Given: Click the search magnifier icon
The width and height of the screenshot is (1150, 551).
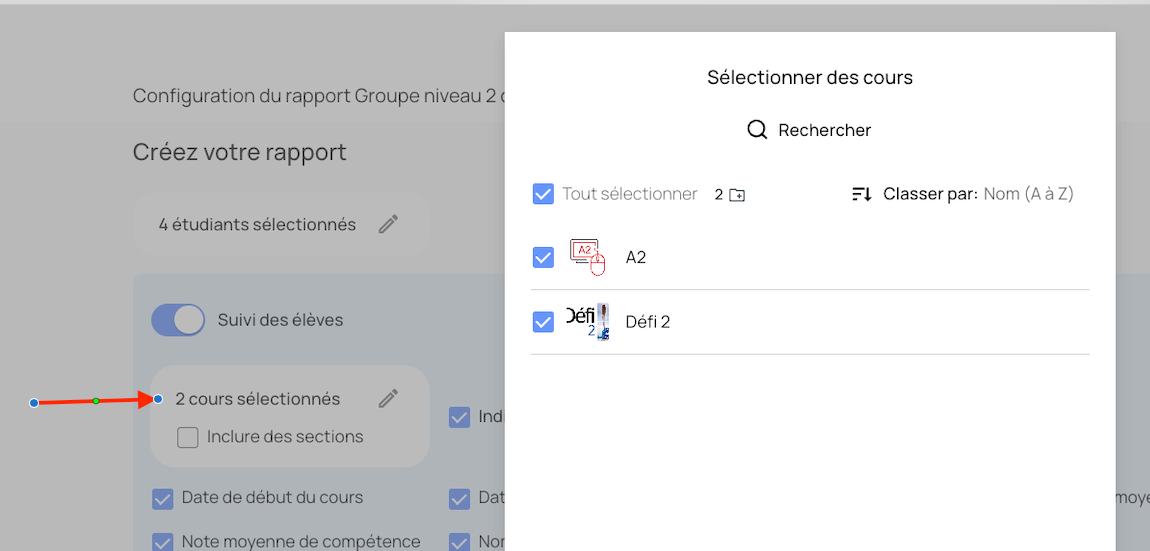Looking at the screenshot, I should coord(757,130).
